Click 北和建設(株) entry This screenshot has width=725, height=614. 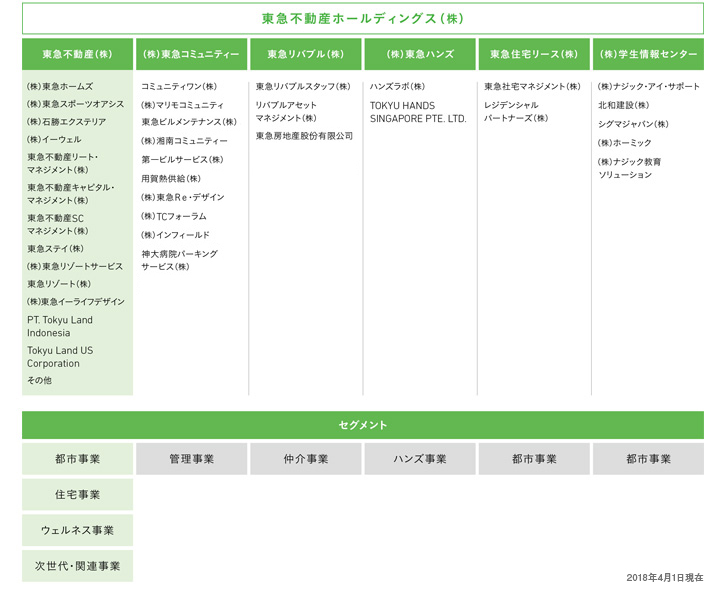tap(624, 105)
